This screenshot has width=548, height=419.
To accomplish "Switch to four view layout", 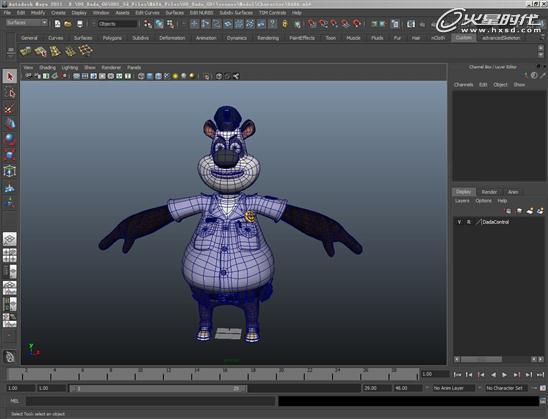I will click(10, 255).
